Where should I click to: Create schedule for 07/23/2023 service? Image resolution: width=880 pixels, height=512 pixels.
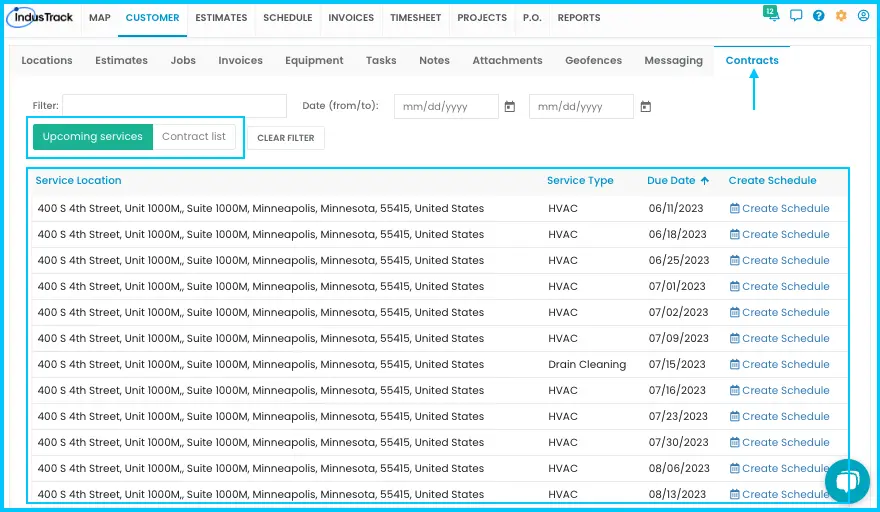point(780,417)
